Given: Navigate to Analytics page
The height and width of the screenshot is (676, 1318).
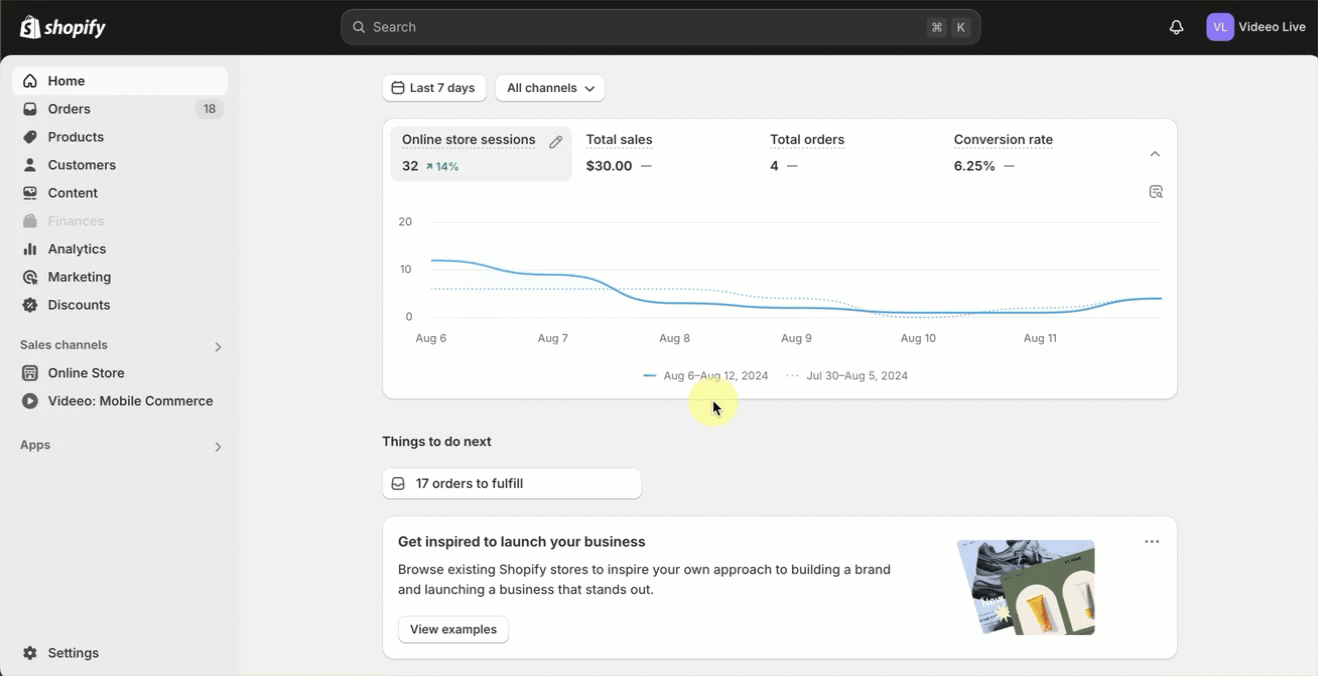Looking at the screenshot, I should pos(76,249).
